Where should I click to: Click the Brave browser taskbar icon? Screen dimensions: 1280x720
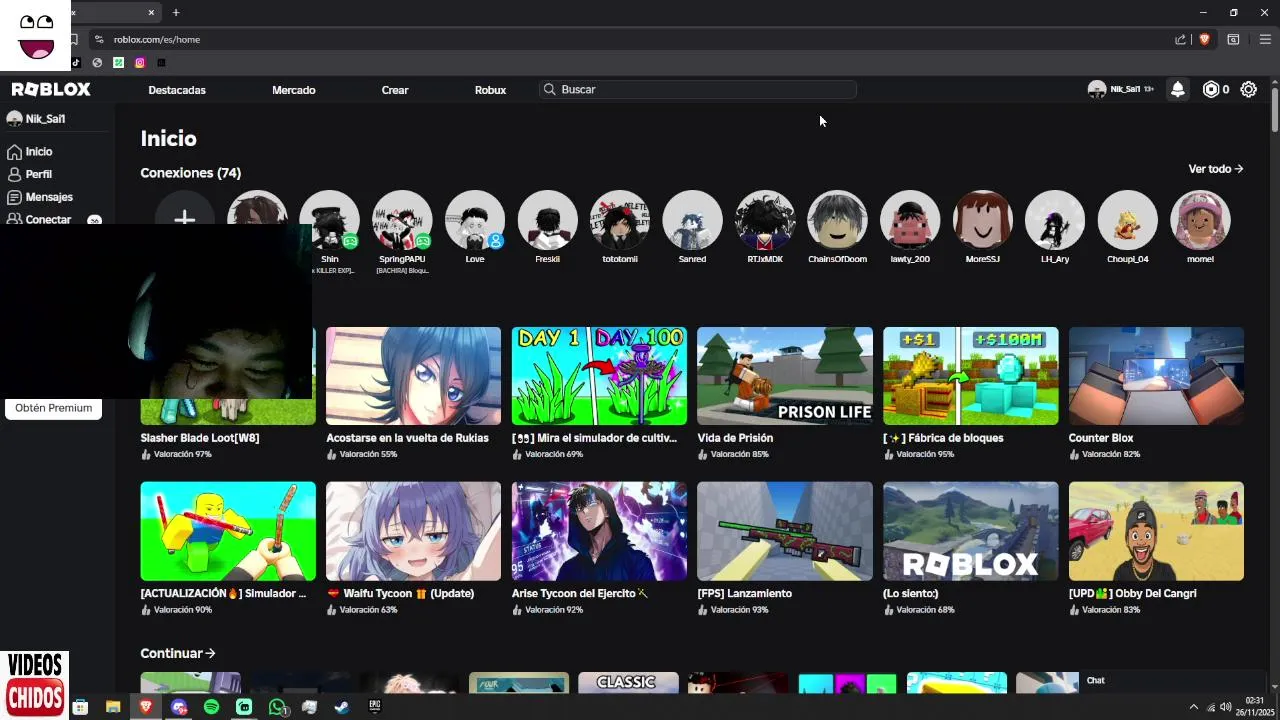coord(146,707)
